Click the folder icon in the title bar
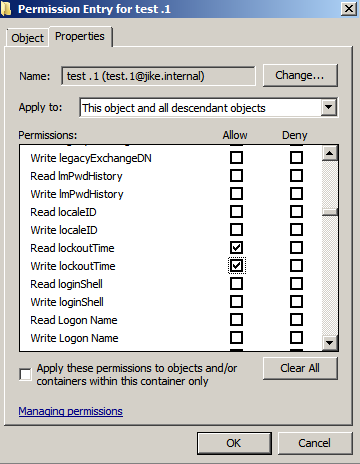 [x=6, y=9]
